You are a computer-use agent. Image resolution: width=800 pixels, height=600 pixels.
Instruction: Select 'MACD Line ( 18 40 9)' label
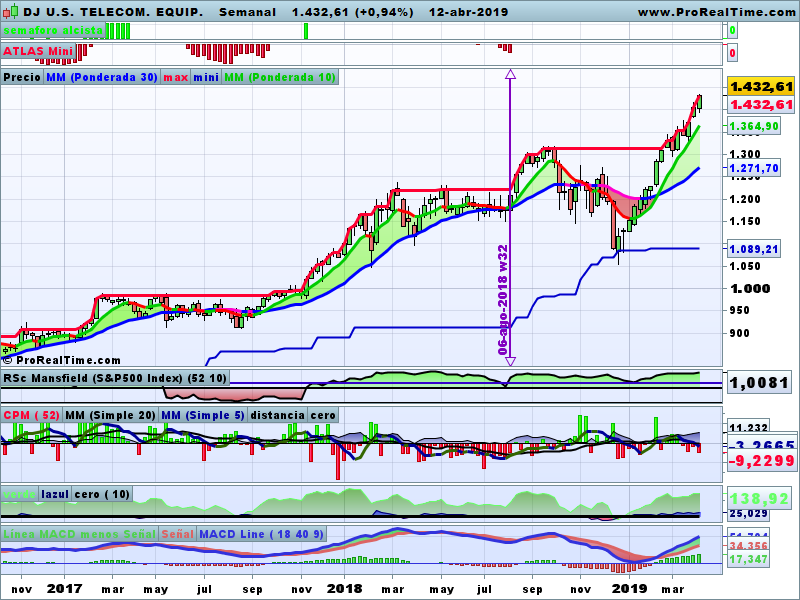click(x=261, y=534)
